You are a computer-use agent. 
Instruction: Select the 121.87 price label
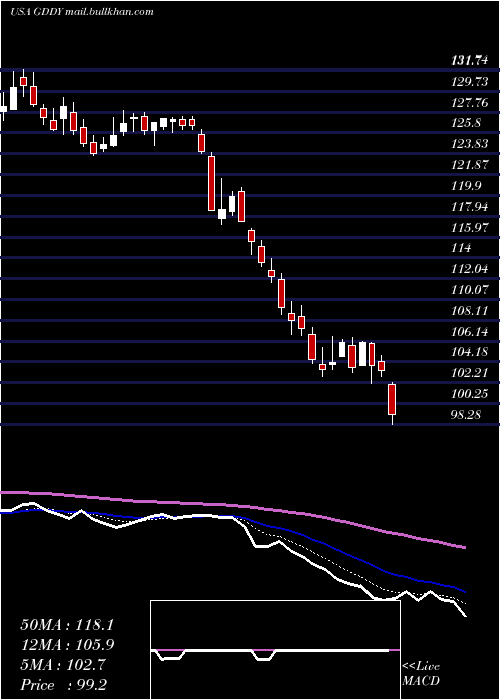(x=469, y=165)
